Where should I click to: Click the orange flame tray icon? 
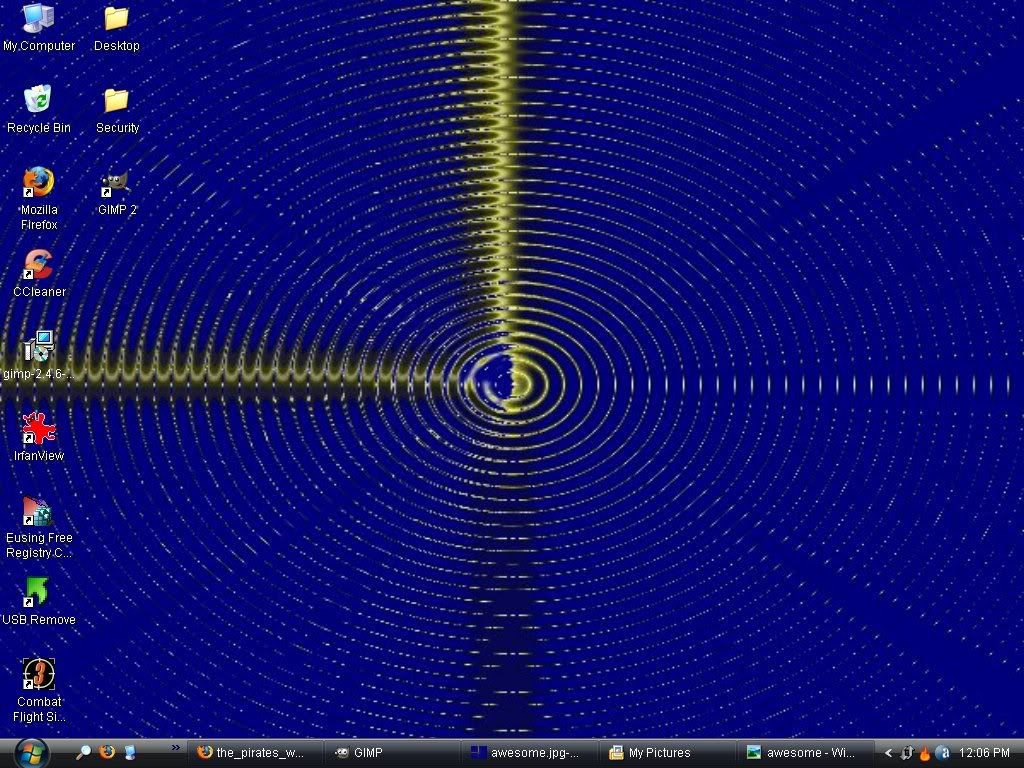(x=925, y=753)
